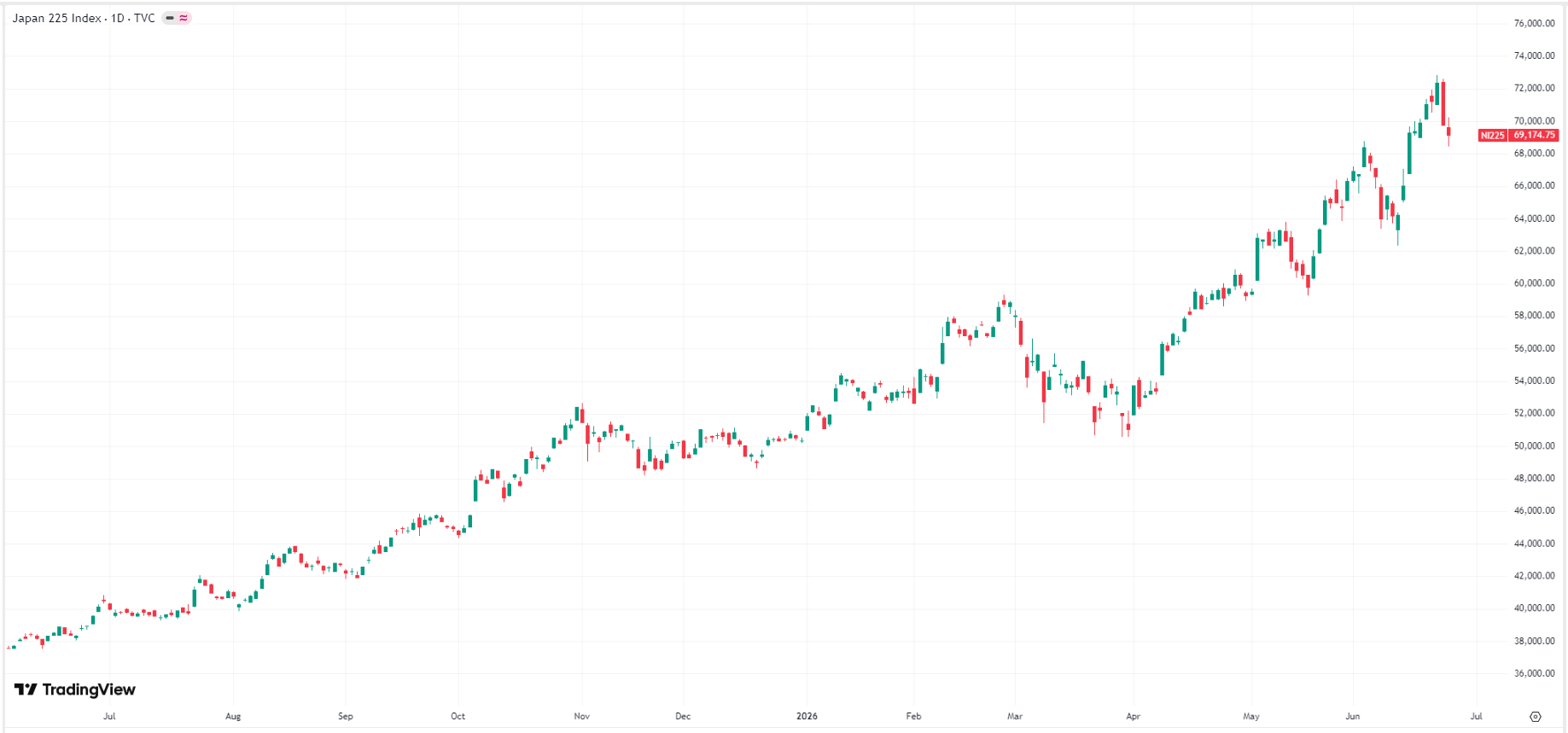The height and width of the screenshot is (733, 1568).
Task: Click the Japan 225 Index symbol title
Action: pyautogui.click(x=56, y=18)
